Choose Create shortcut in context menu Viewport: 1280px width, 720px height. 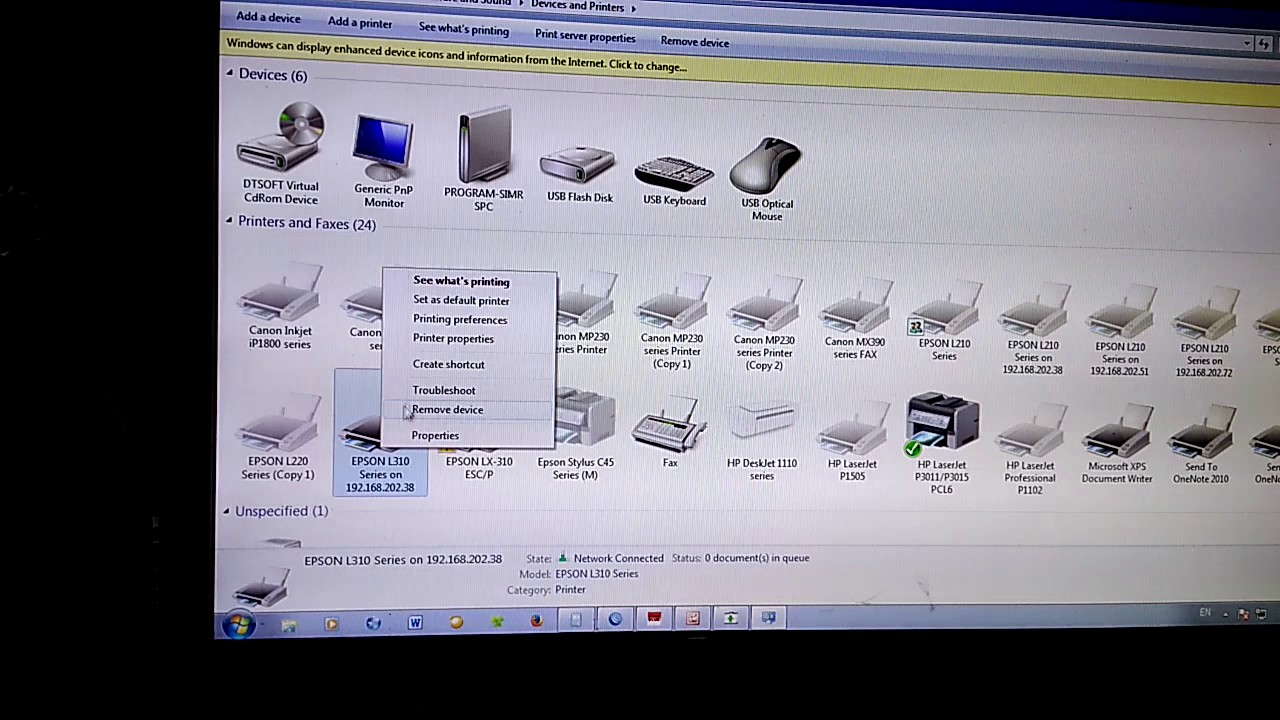click(x=448, y=364)
